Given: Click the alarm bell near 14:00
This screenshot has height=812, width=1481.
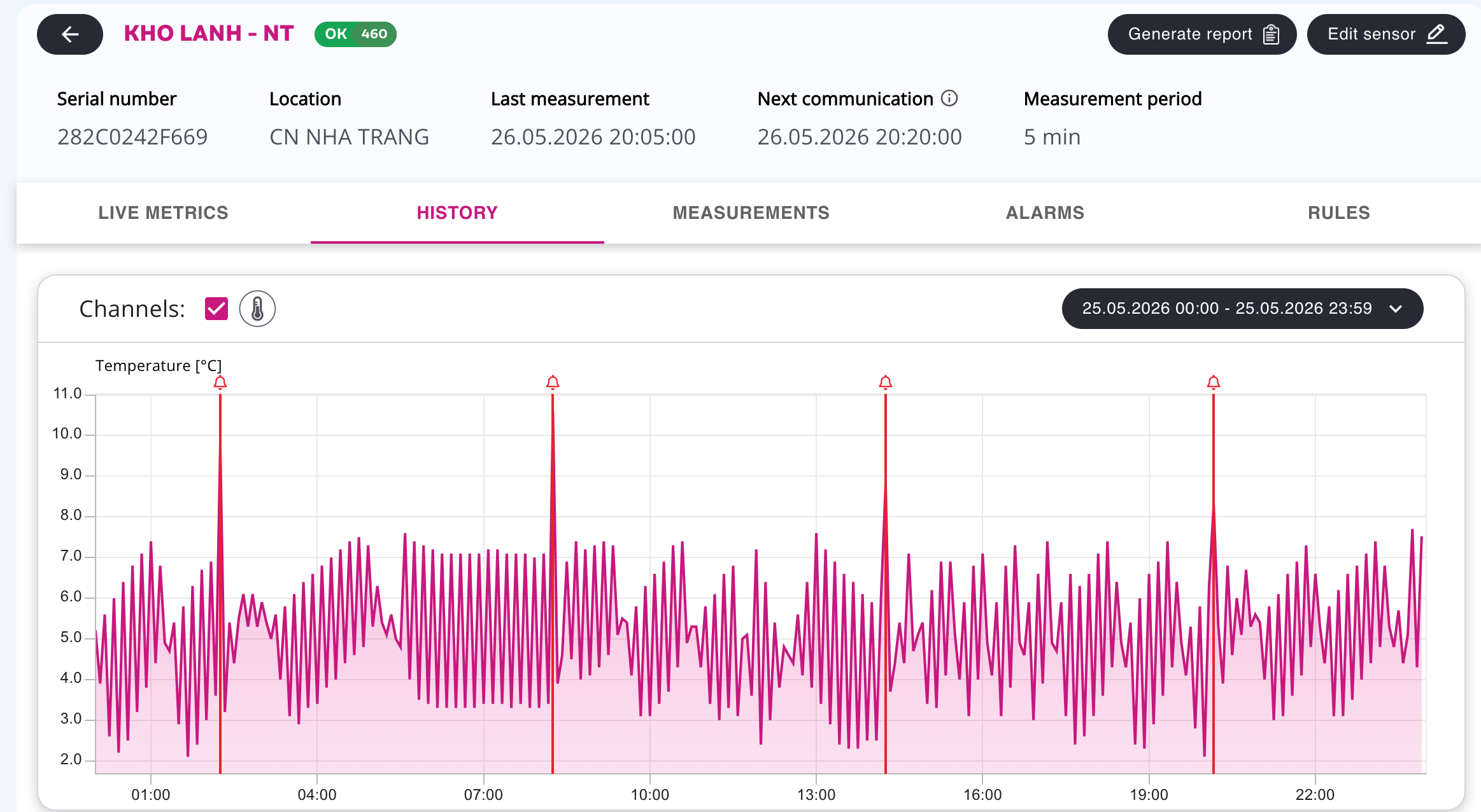Looking at the screenshot, I should point(886,382).
